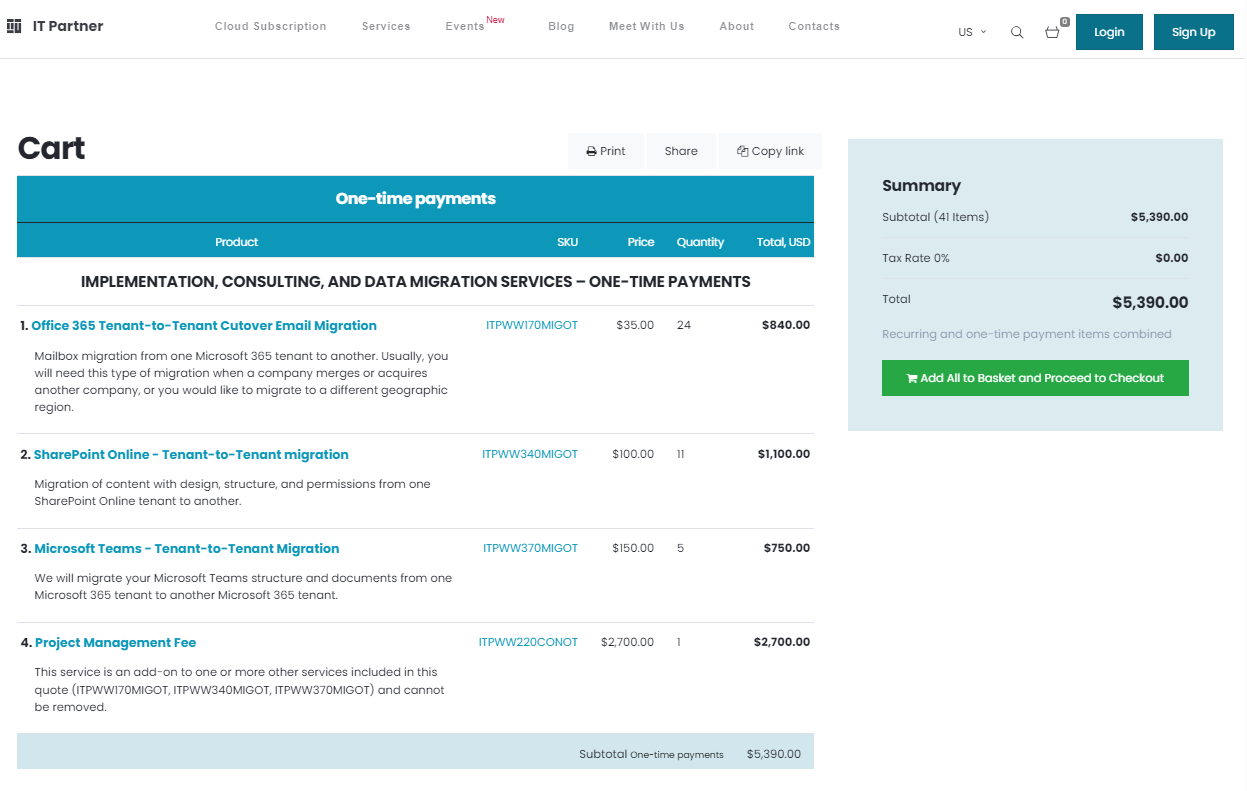Share the cart via Share button

(681, 151)
